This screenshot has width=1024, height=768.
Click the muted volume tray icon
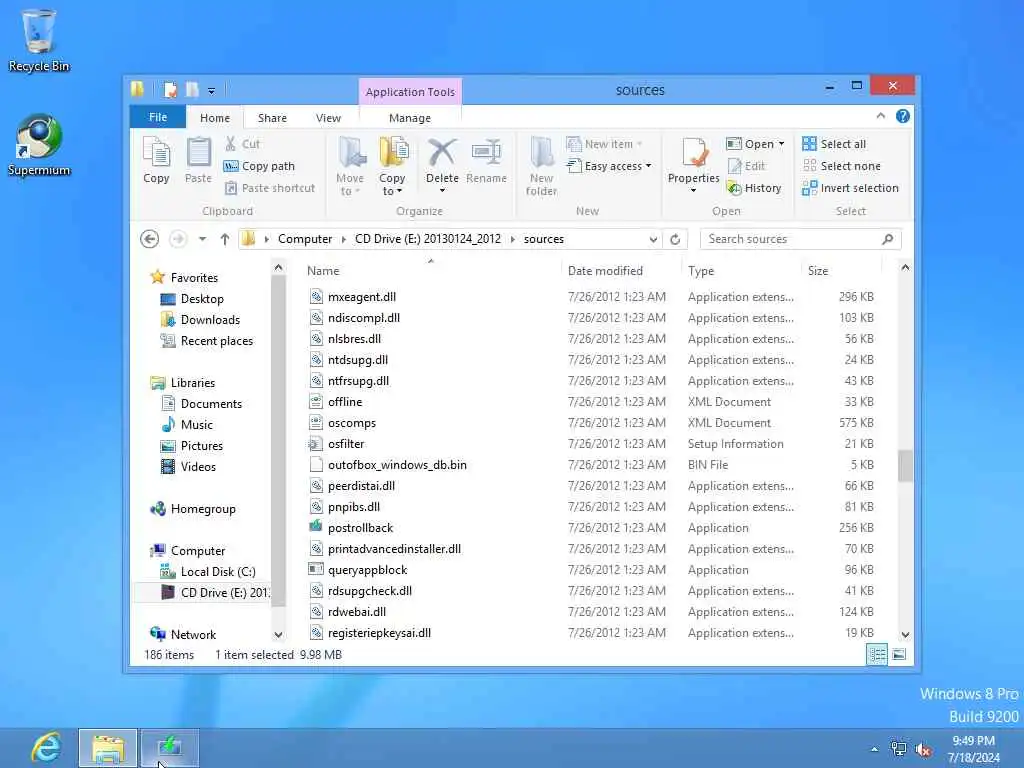(923, 750)
